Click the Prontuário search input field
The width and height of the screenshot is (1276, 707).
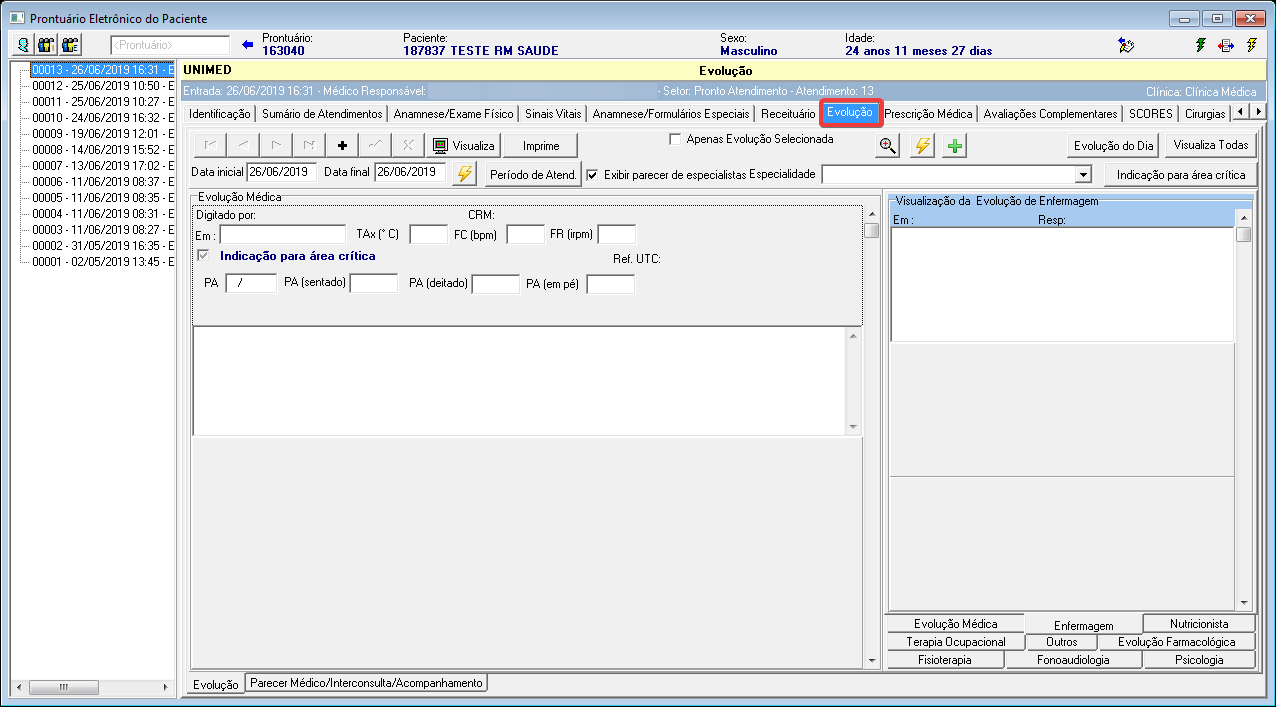tap(169, 45)
